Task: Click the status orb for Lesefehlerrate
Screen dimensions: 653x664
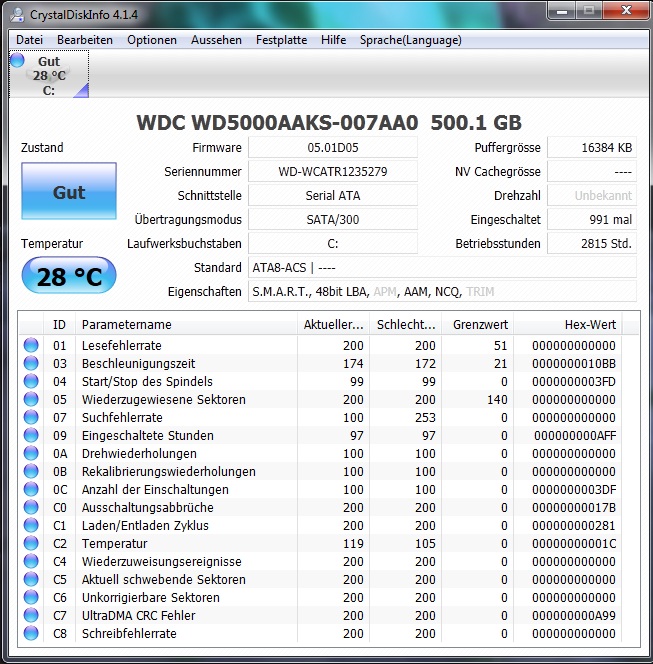Action: click(31, 345)
